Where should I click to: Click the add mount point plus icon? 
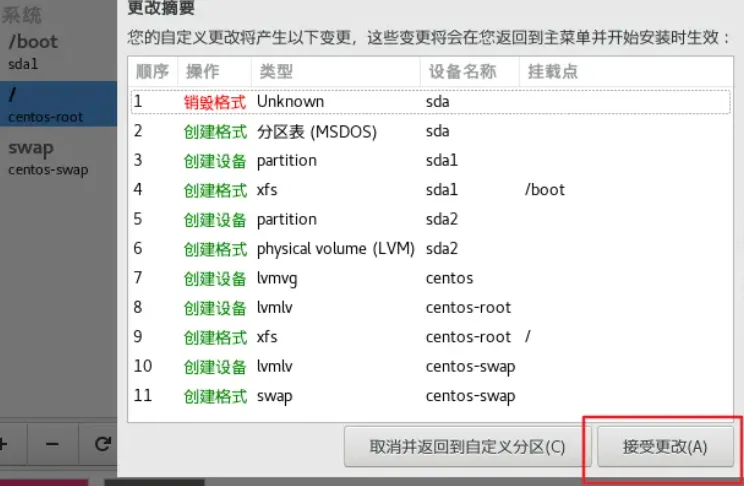click(5, 445)
